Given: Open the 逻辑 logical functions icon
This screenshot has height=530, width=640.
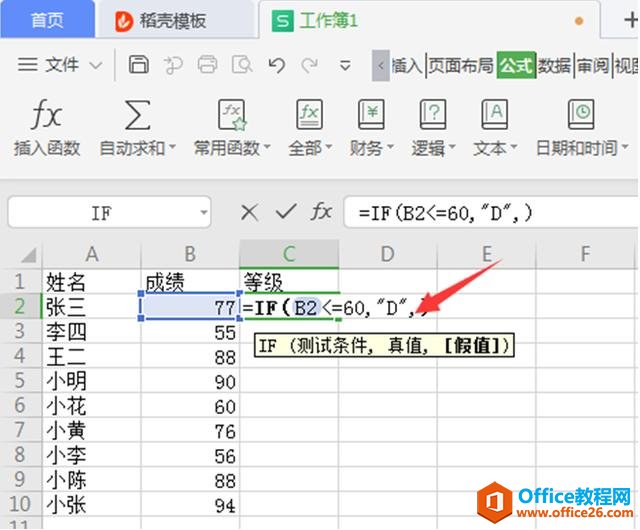Looking at the screenshot, I should pyautogui.click(x=433, y=115).
